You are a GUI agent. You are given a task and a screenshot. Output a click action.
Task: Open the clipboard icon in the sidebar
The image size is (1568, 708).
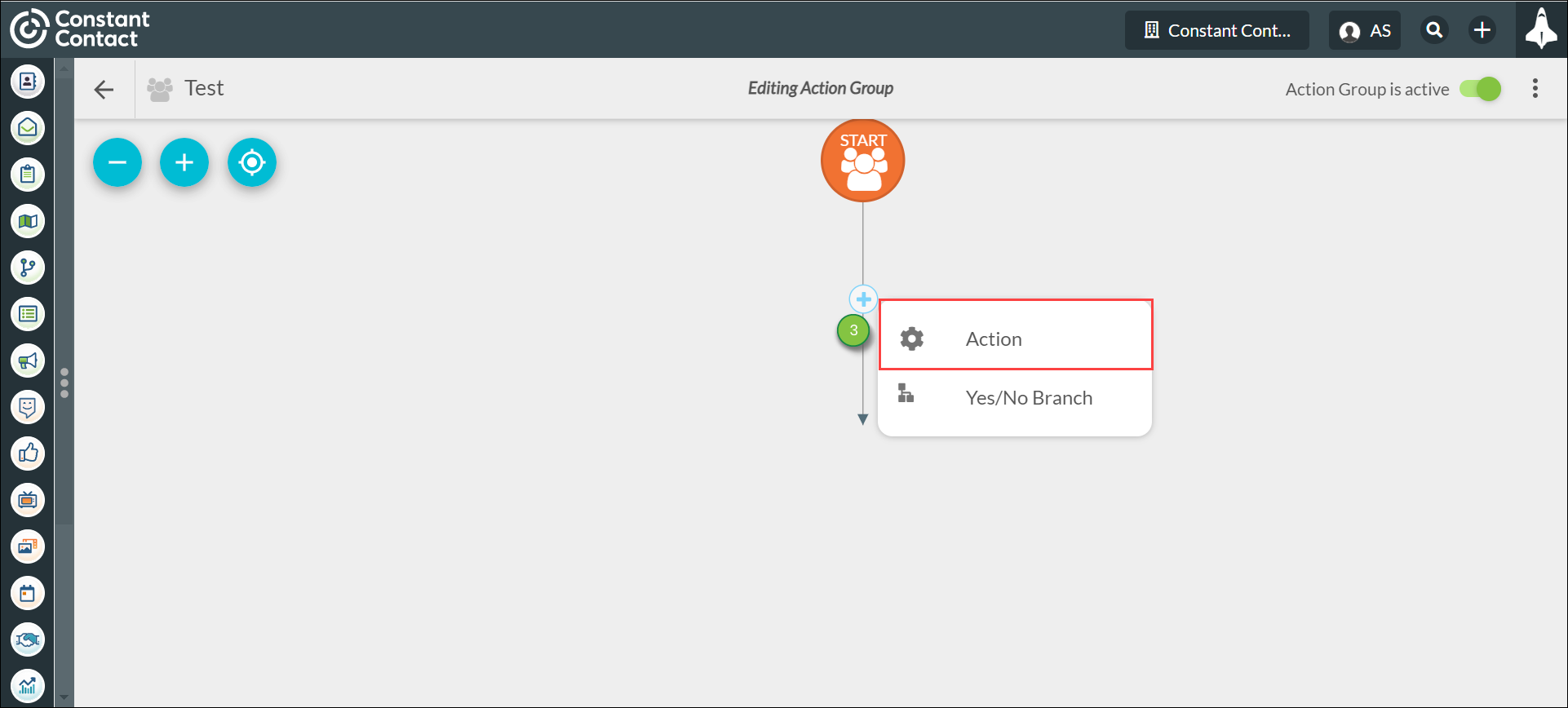[x=28, y=175]
